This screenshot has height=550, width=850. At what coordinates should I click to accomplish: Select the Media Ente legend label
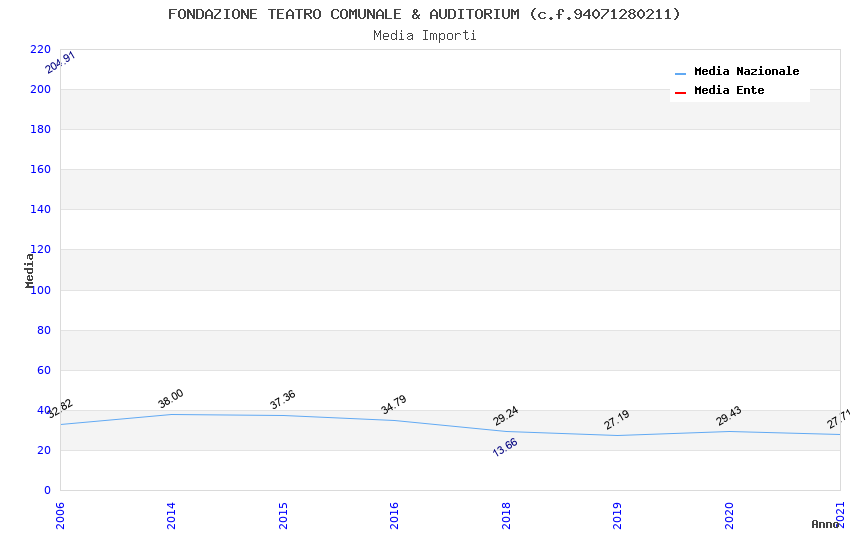(x=729, y=91)
